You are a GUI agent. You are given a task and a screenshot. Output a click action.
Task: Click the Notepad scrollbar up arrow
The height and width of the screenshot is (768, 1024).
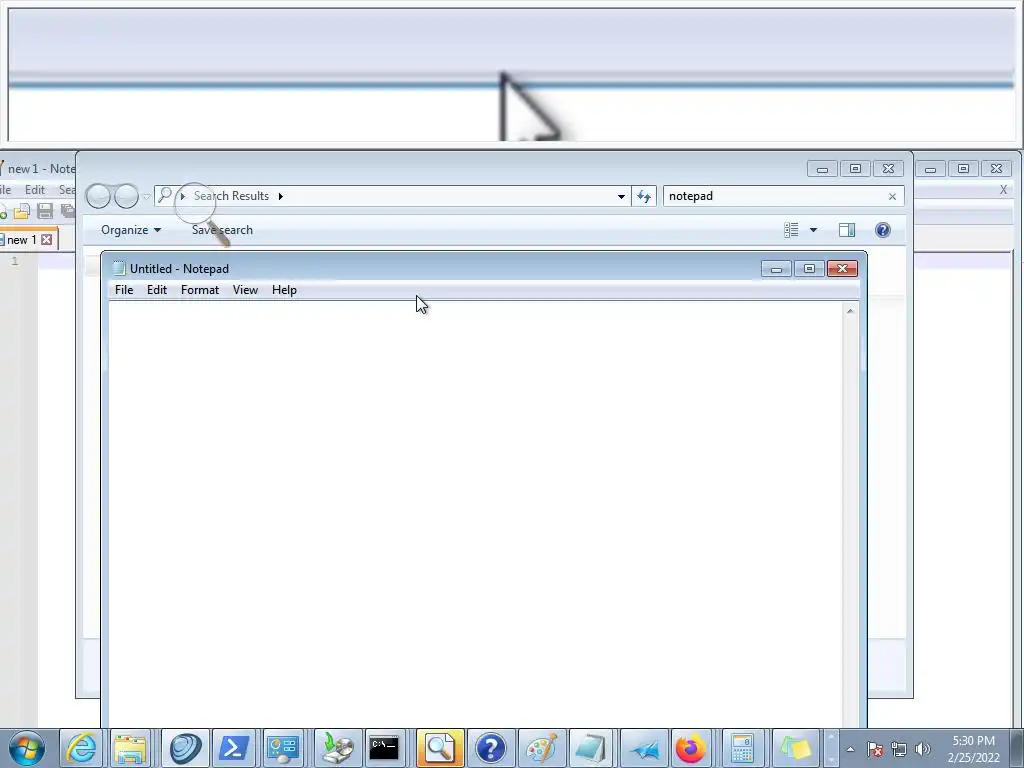(850, 311)
